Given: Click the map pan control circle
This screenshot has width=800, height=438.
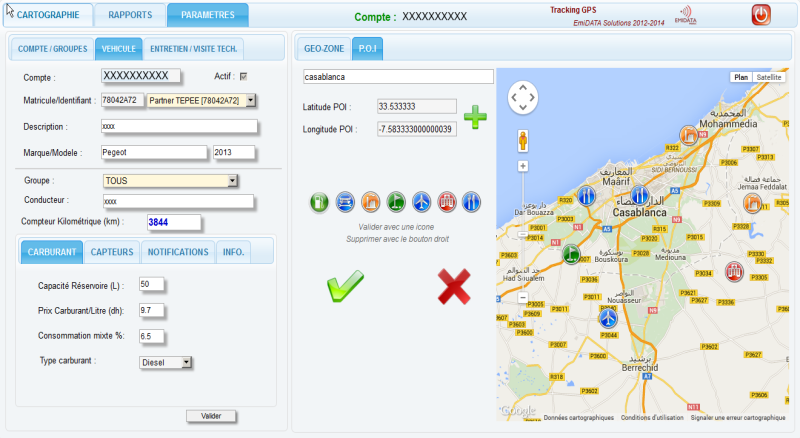Looking at the screenshot, I should tap(523, 98).
